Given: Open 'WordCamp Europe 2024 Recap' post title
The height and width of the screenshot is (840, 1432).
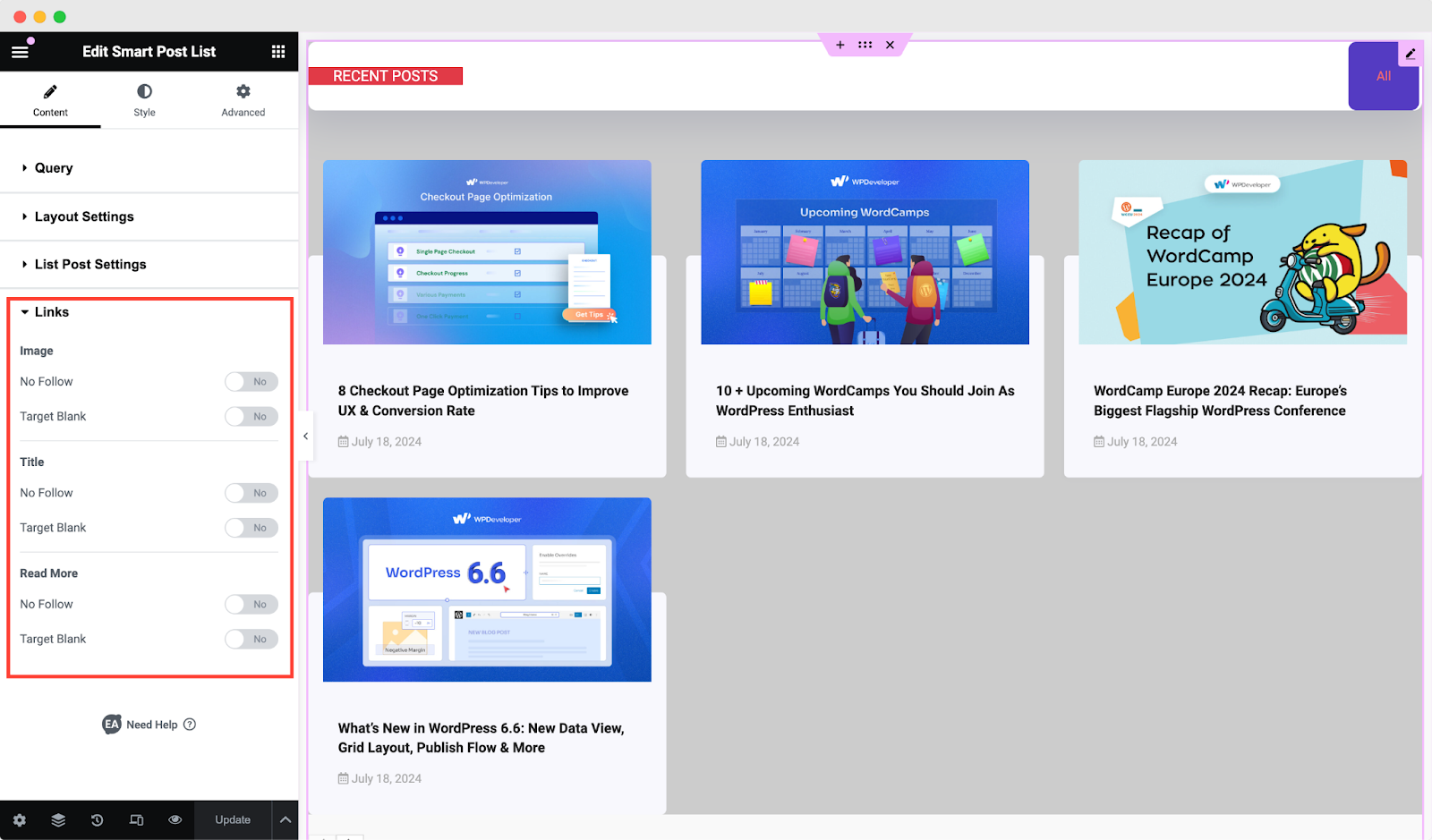Looking at the screenshot, I should [x=1220, y=401].
